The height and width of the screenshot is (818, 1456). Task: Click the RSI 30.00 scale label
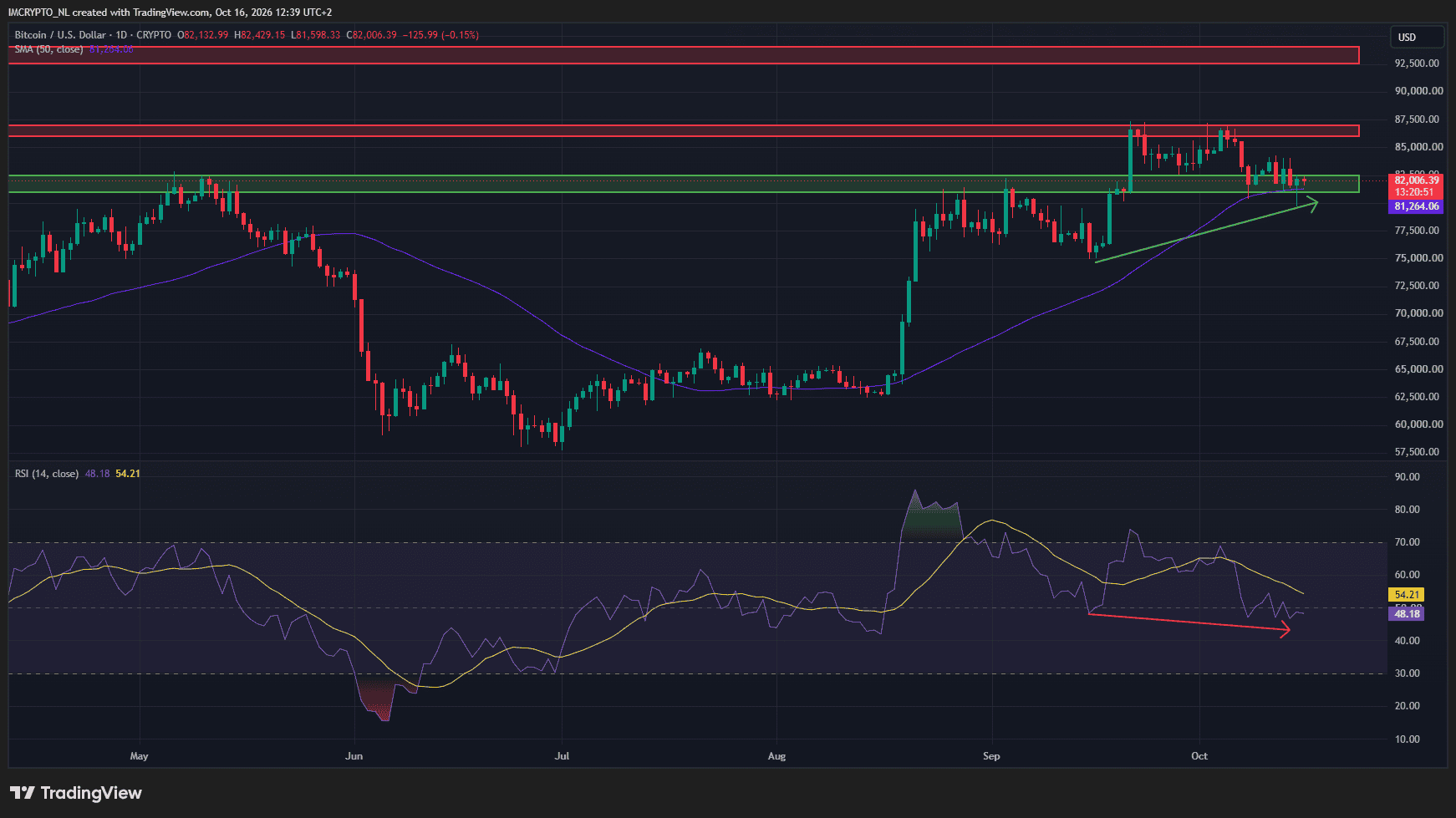(x=1408, y=673)
